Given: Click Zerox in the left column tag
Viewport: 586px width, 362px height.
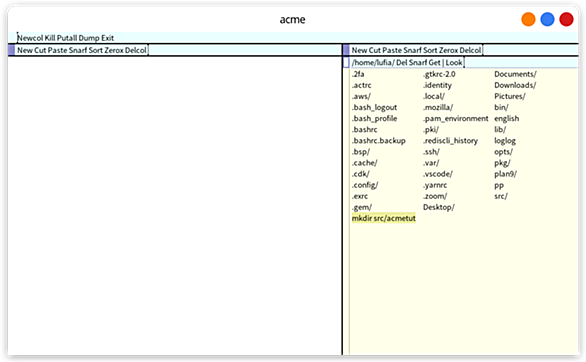Looking at the screenshot, I should pyautogui.click(x=114, y=50).
